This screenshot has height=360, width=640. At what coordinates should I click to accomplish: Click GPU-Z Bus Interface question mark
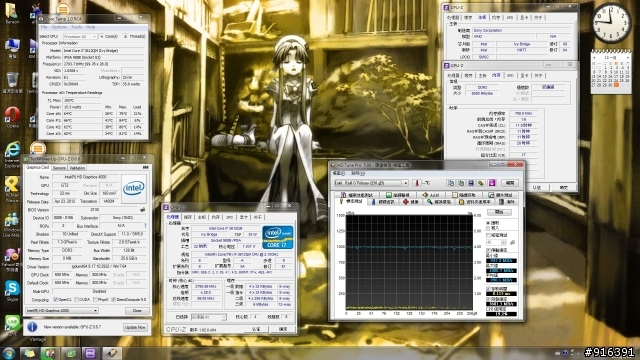click(145, 226)
